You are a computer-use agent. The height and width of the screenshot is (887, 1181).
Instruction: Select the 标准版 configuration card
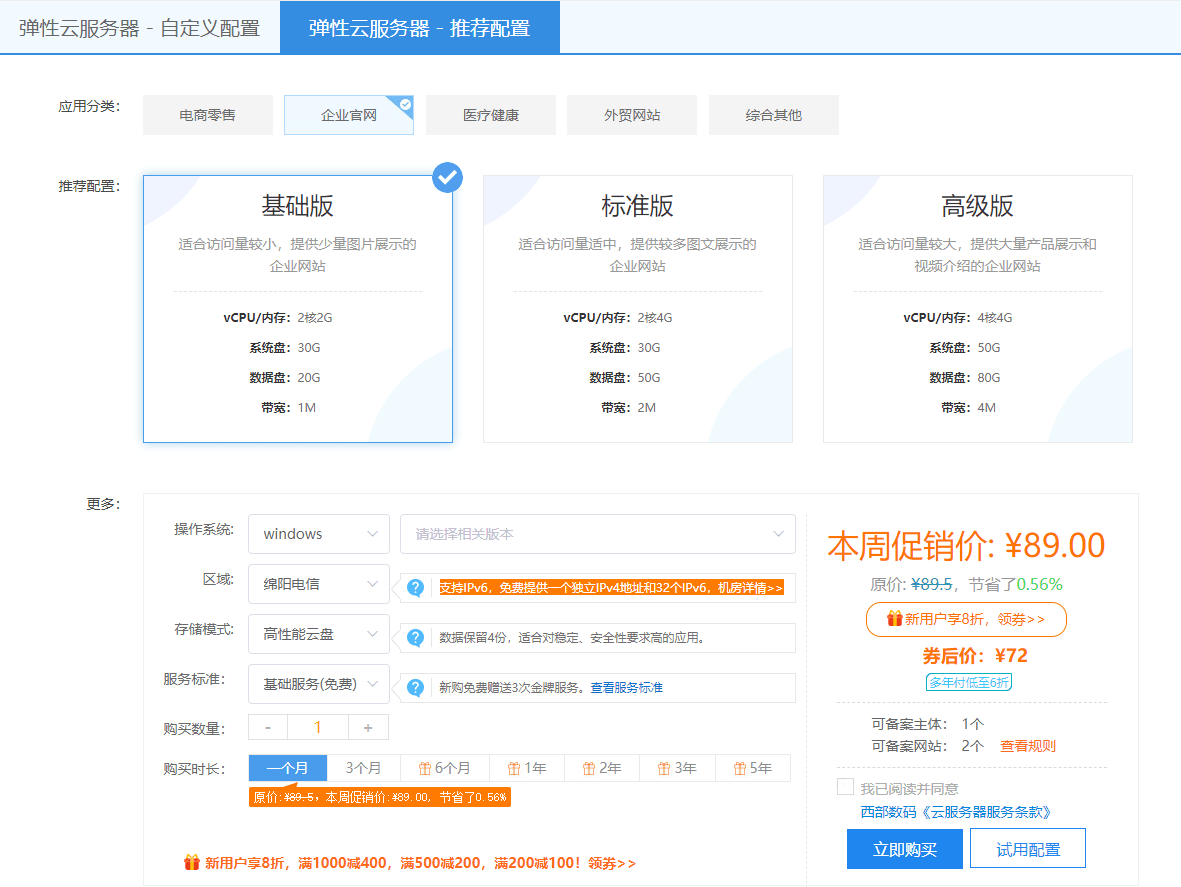(x=638, y=308)
